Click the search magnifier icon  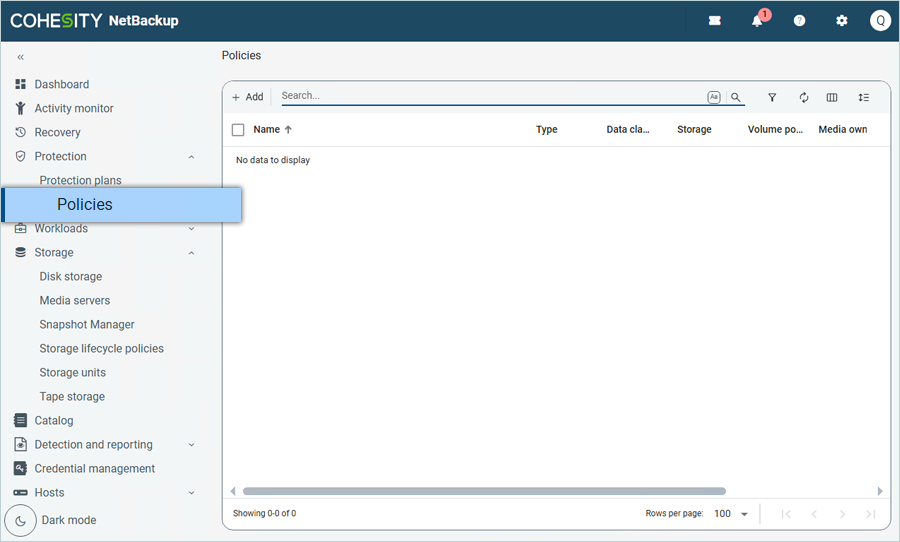point(736,98)
